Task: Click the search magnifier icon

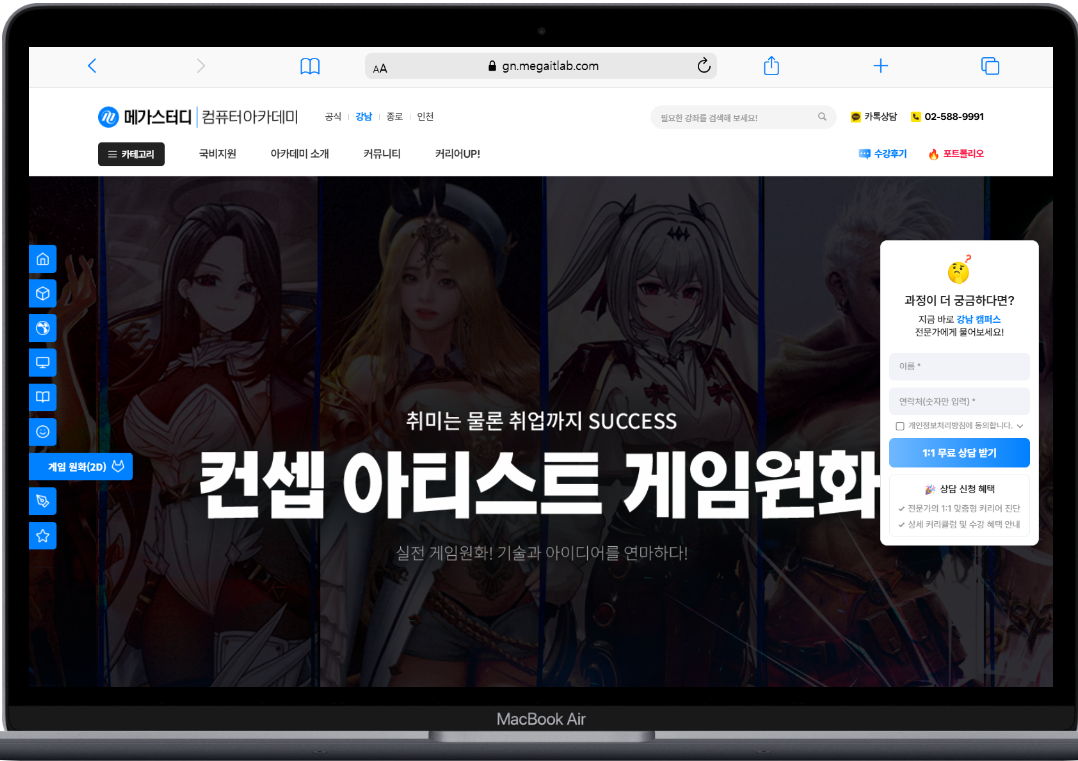Action: pos(822,117)
